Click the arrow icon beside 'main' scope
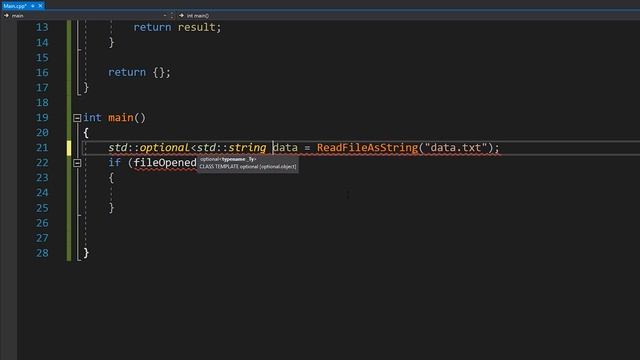The height and width of the screenshot is (360, 640). [6, 16]
